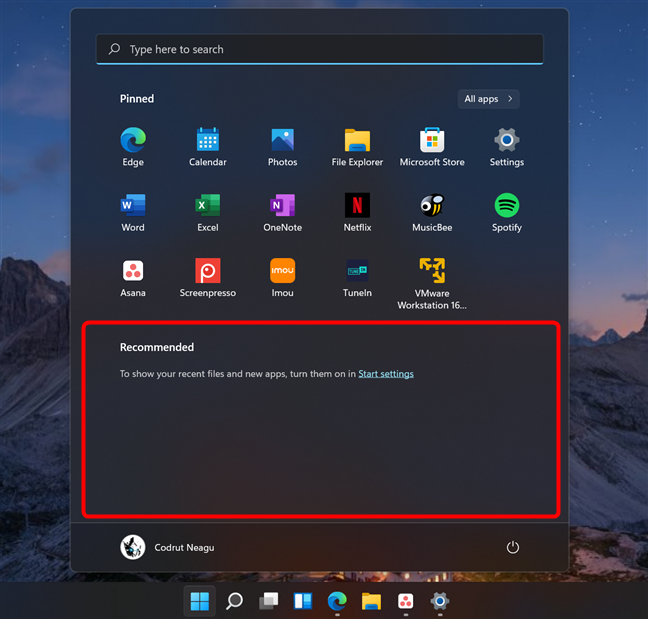Viewport: 648px width, 619px height.
Task: Switch to Edge in the taskbar
Action: coord(337,601)
